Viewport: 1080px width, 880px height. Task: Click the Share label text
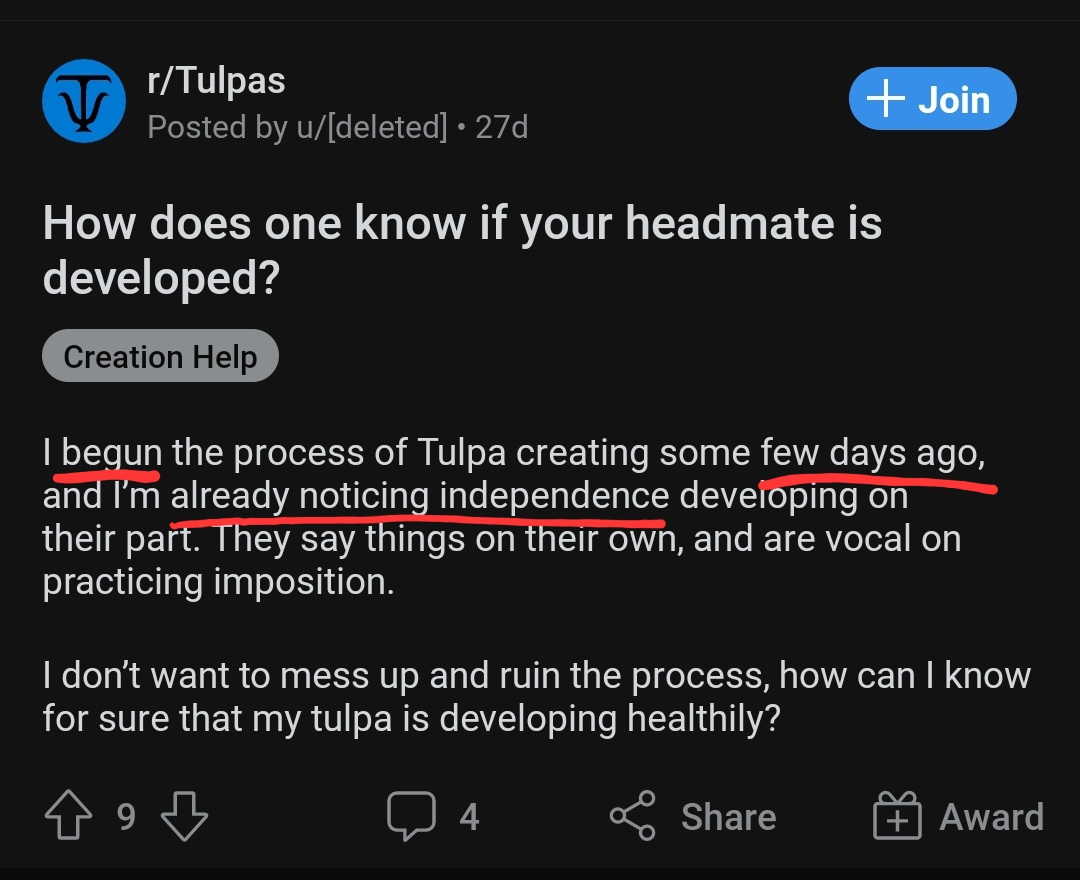click(728, 817)
